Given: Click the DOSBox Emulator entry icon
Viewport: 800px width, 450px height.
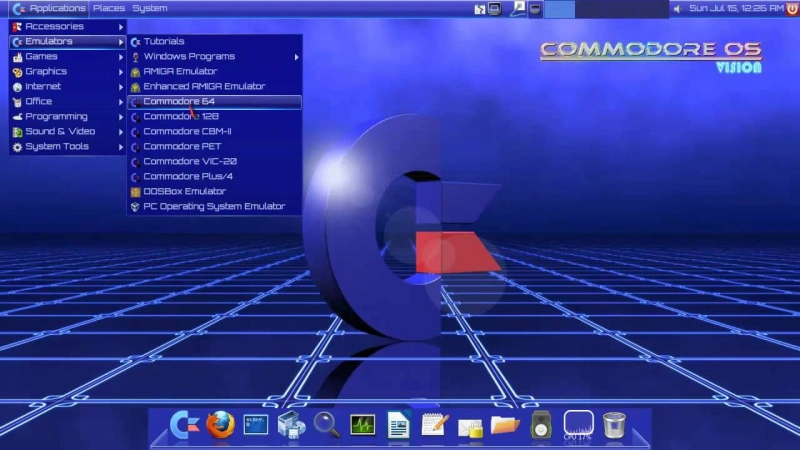Looking at the screenshot, I should pos(135,192).
